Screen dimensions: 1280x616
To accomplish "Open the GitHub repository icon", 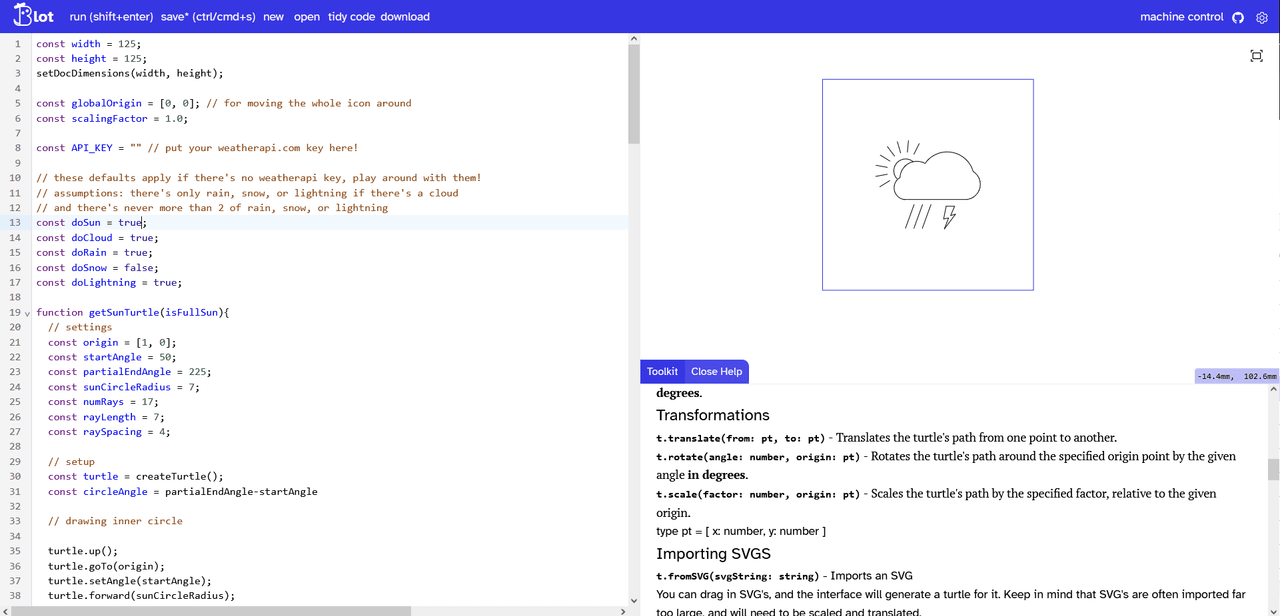I will pos(1238,17).
